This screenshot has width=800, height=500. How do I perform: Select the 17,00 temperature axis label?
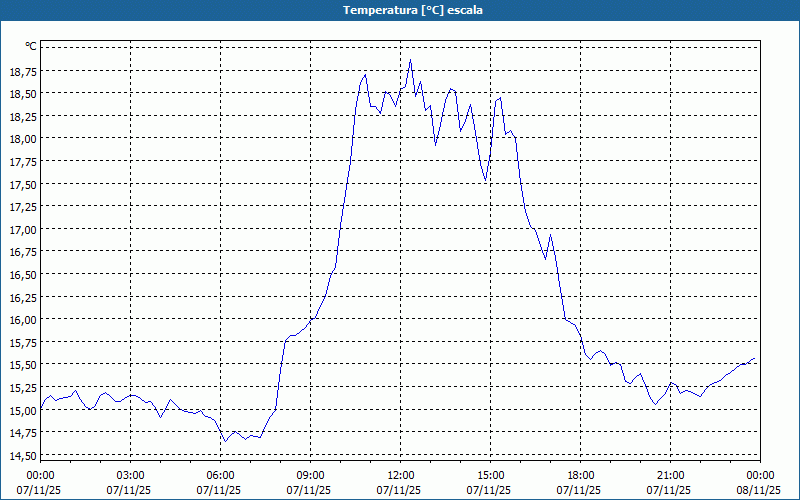tap(23, 230)
